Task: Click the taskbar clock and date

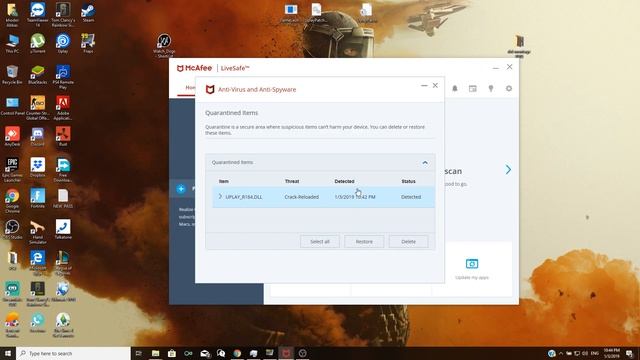Action: [x=611, y=353]
